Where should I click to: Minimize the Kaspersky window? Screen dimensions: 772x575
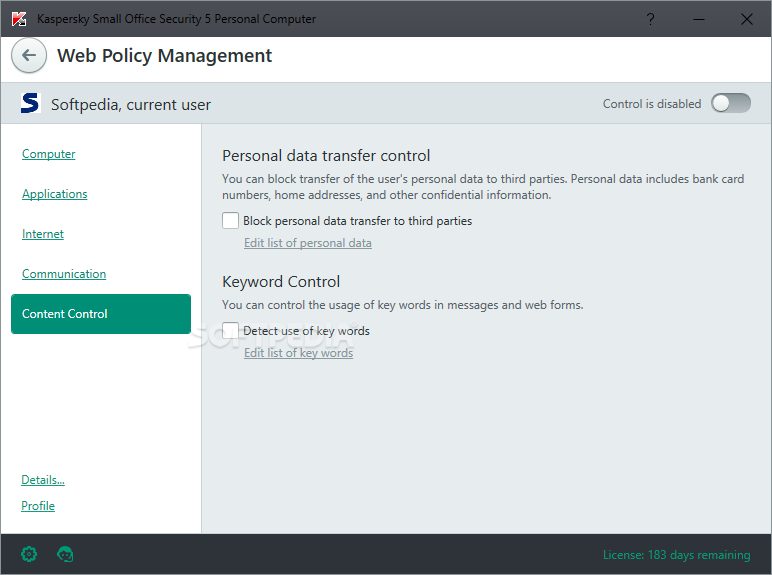[x=699, y=19]
